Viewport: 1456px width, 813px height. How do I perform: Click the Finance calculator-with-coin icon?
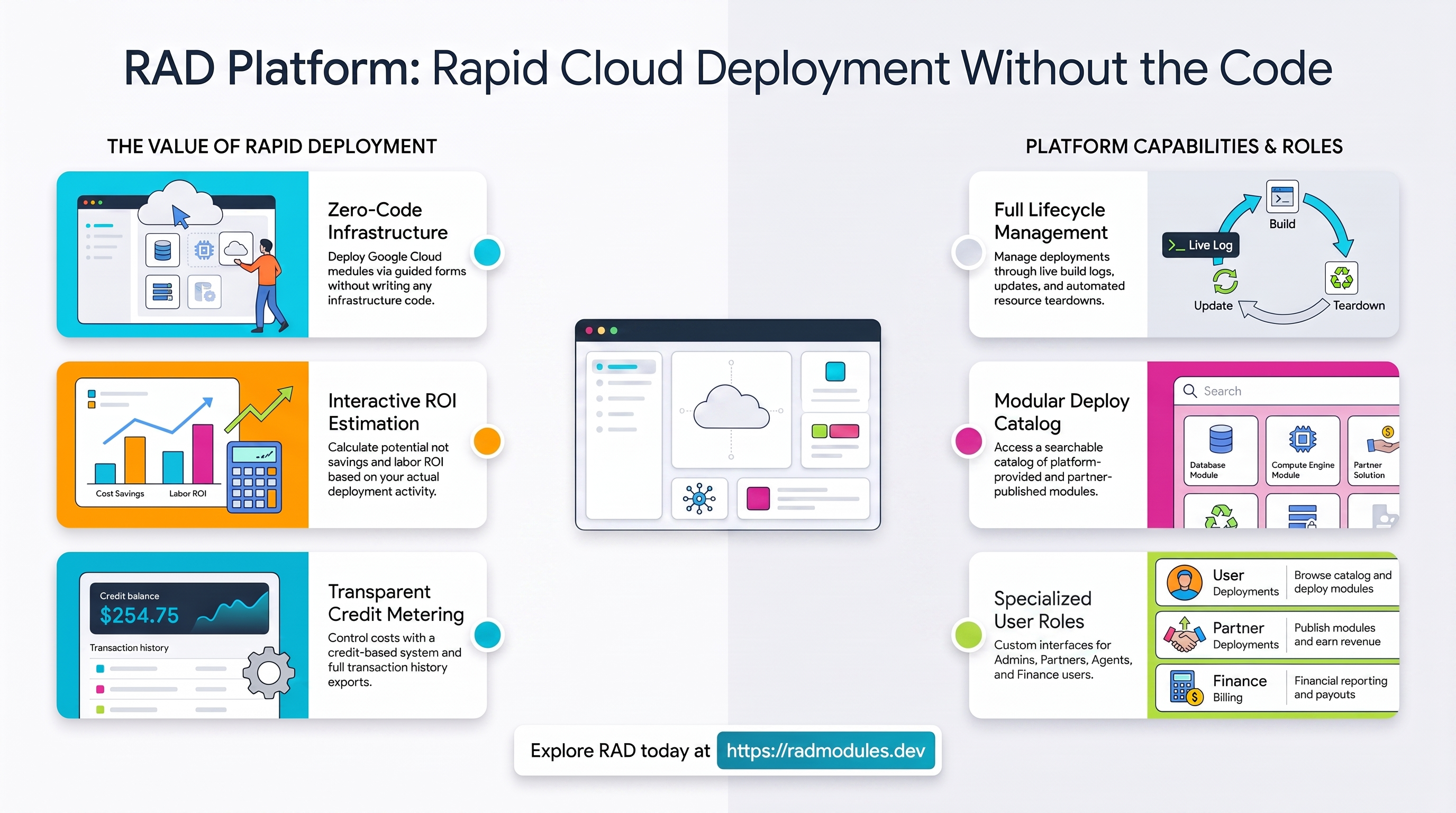1187,688
